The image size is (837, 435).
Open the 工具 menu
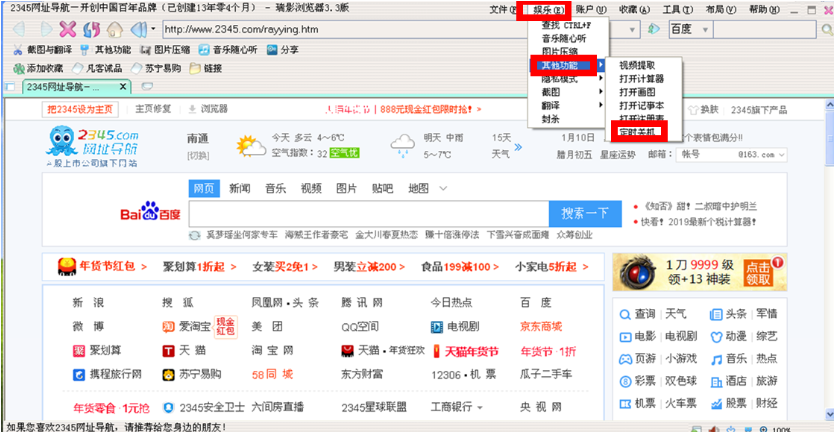pyautogui.click(x=677, y=10)
